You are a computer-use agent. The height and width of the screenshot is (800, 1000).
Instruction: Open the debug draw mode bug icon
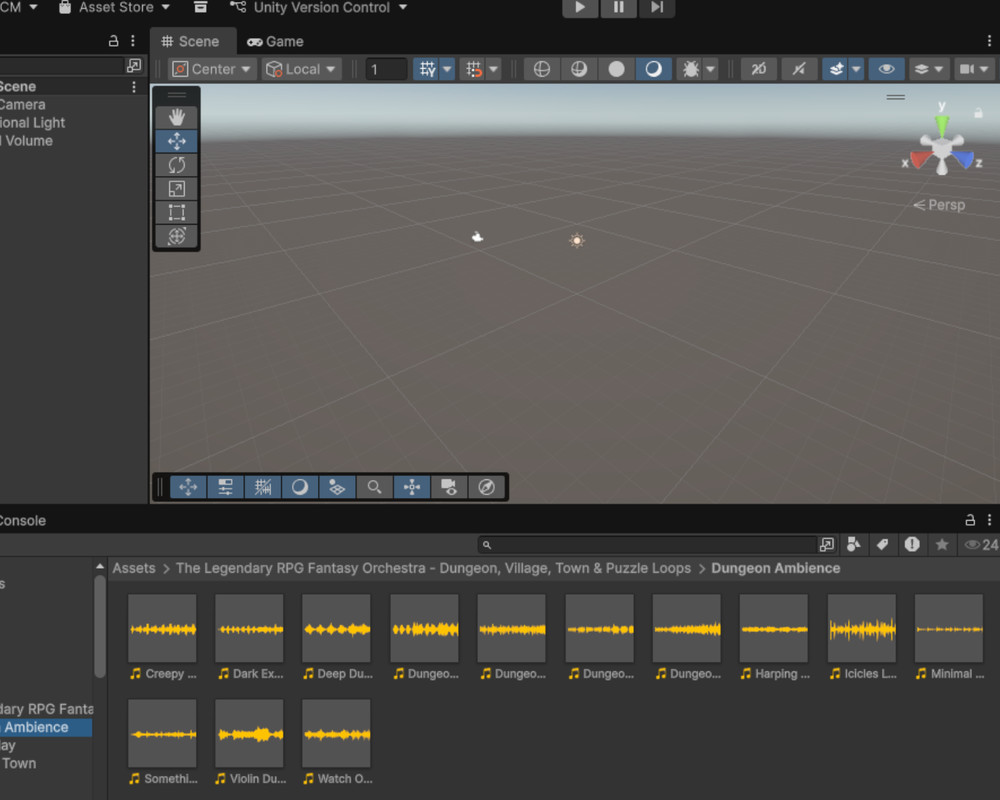pyautogui.click(x=690, y=69)
